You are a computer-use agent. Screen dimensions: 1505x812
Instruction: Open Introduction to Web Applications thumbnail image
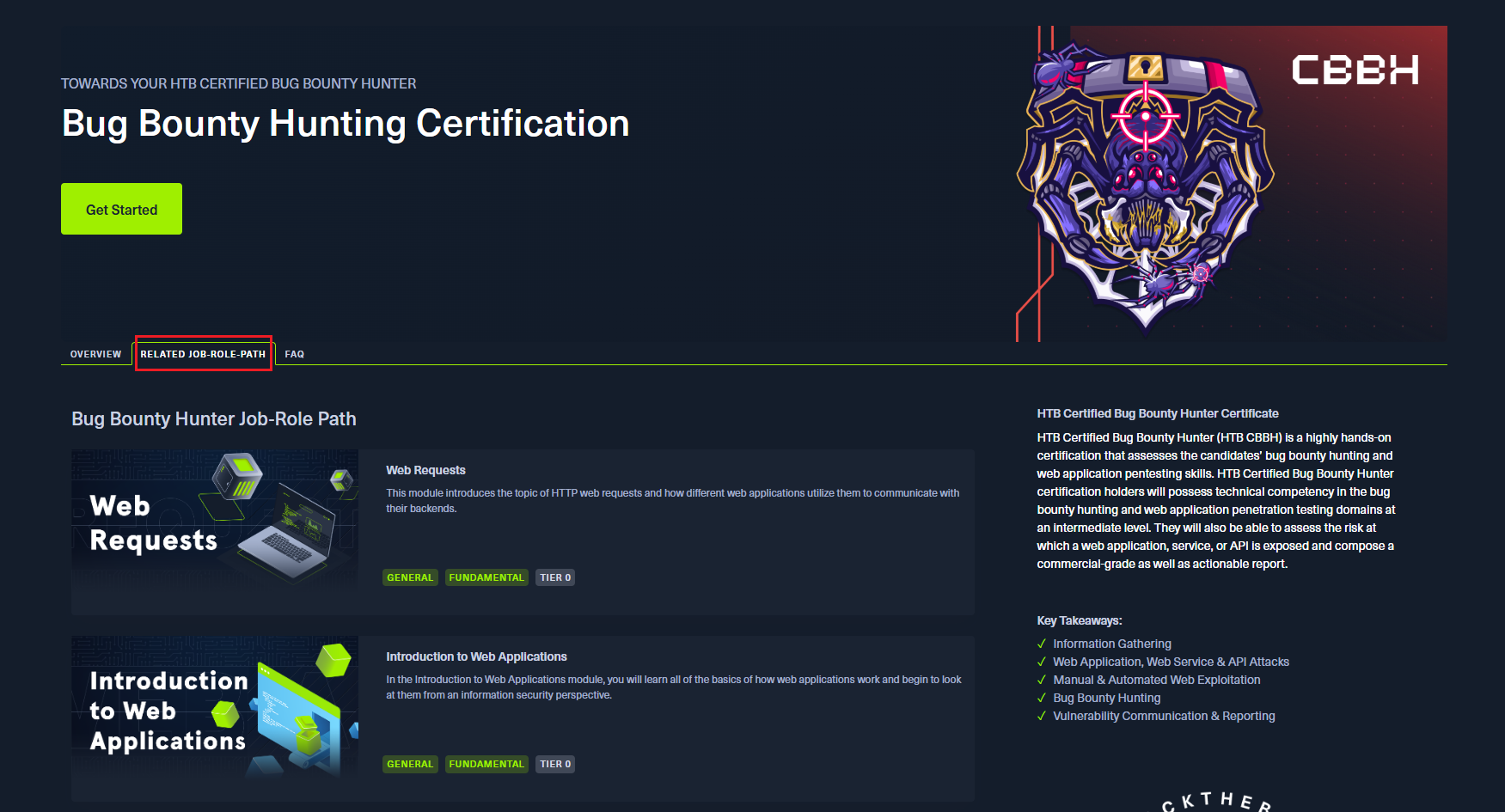pyautogui.click(x=215, y=706)
